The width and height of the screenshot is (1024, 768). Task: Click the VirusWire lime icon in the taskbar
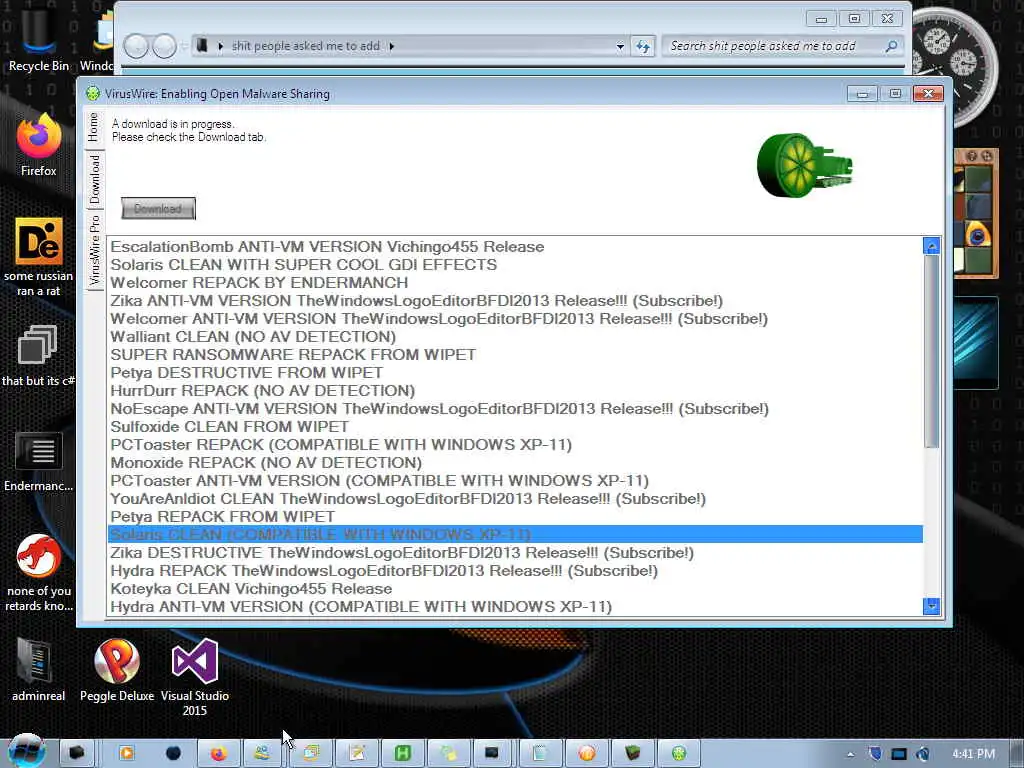[679, 754]
